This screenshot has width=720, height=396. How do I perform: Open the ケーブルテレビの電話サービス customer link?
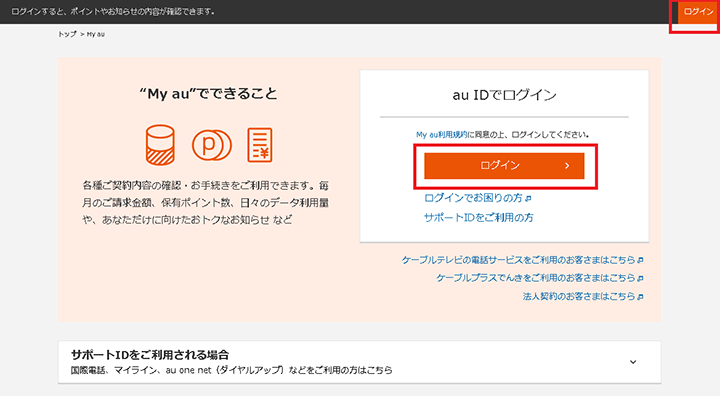523,260
